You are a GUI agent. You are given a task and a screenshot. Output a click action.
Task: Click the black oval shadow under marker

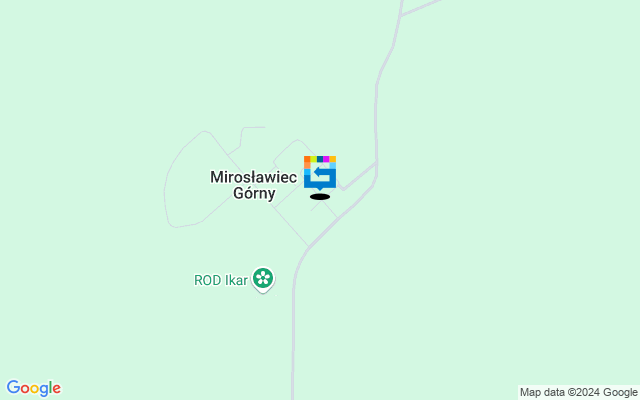coord(320,197)
